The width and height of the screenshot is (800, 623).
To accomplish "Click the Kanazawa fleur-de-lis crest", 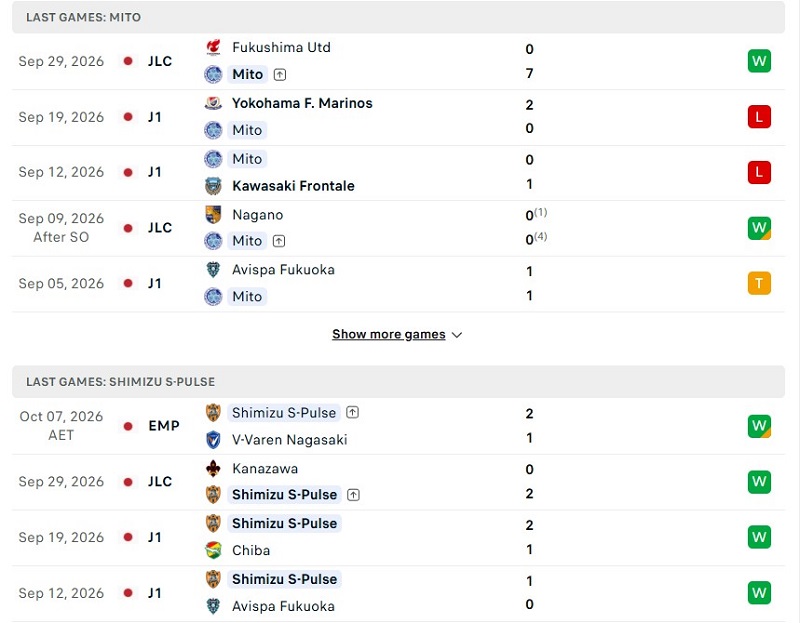I will pyautogui.click(x=213, y=468).
